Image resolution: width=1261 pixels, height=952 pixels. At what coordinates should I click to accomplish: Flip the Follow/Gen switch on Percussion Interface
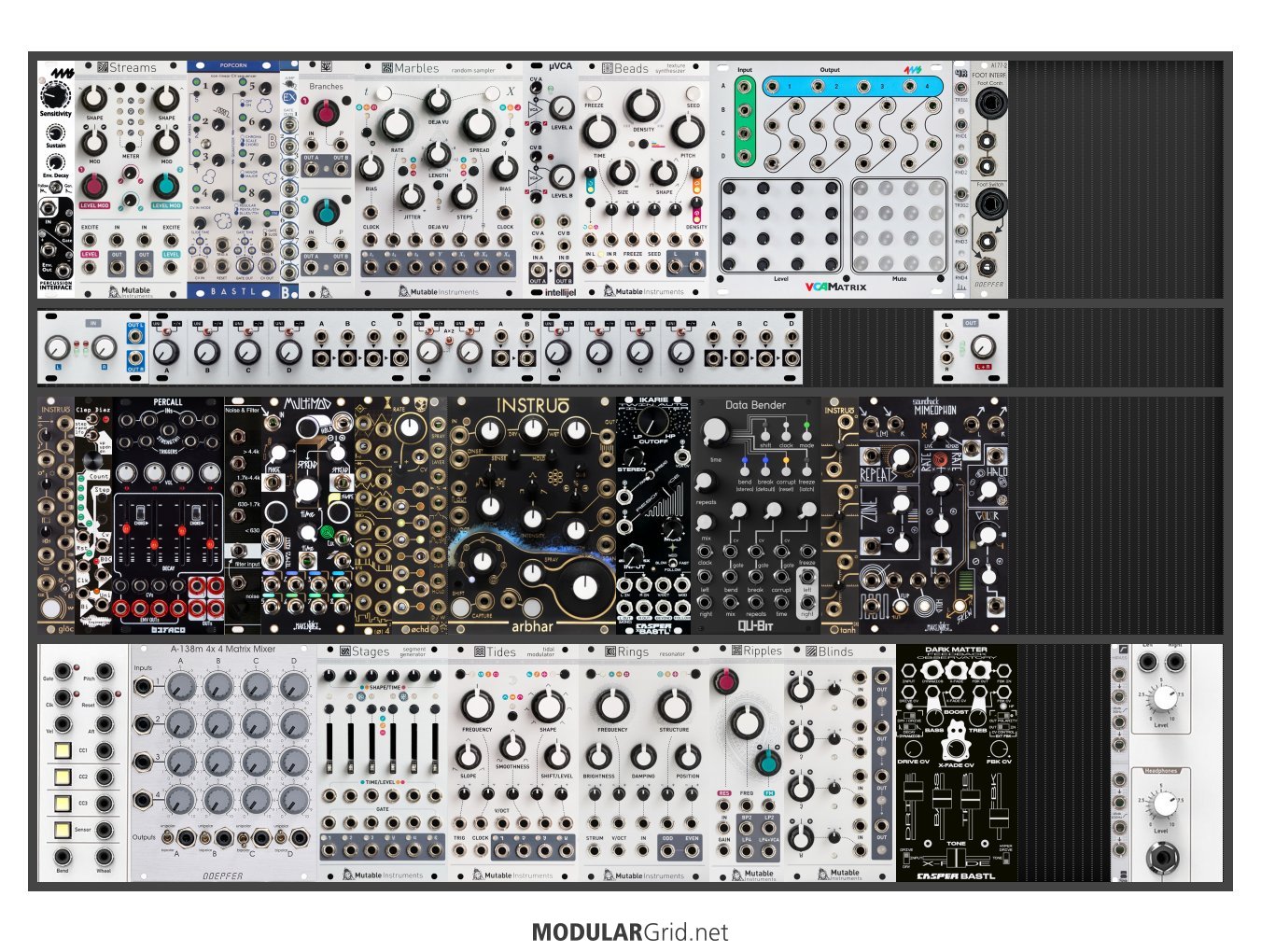(56, 187)
